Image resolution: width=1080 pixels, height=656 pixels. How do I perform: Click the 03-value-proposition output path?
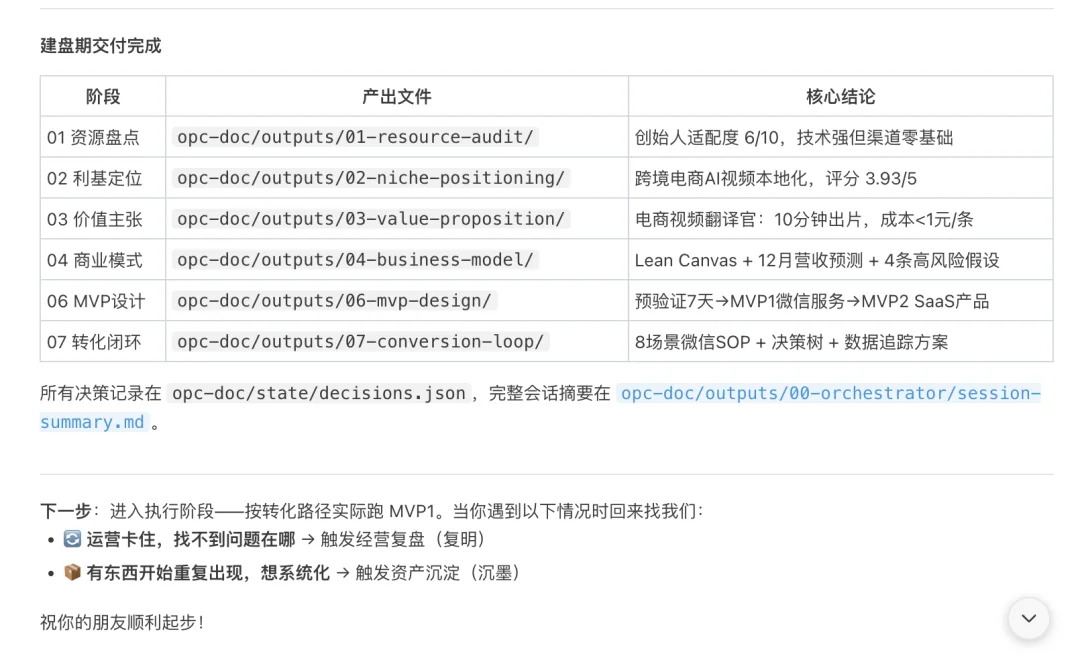(x=371, y=219)
